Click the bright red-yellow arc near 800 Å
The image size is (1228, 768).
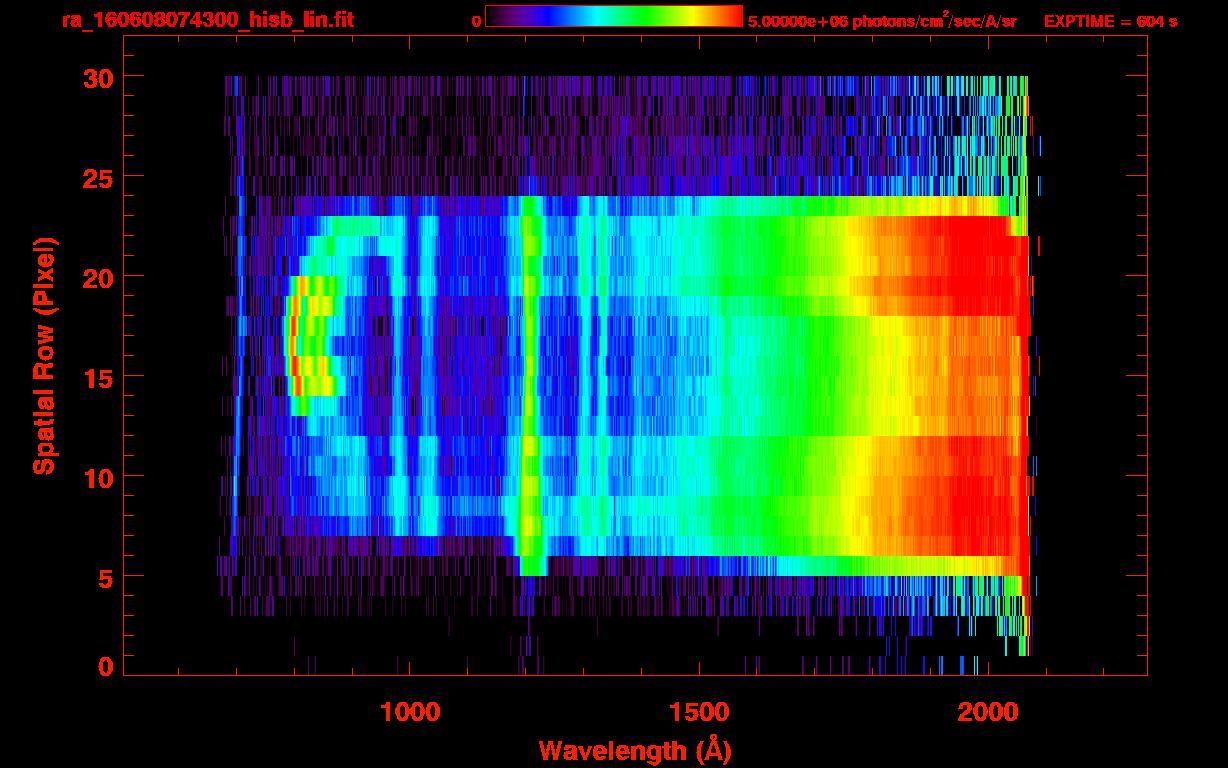[293, 345]
